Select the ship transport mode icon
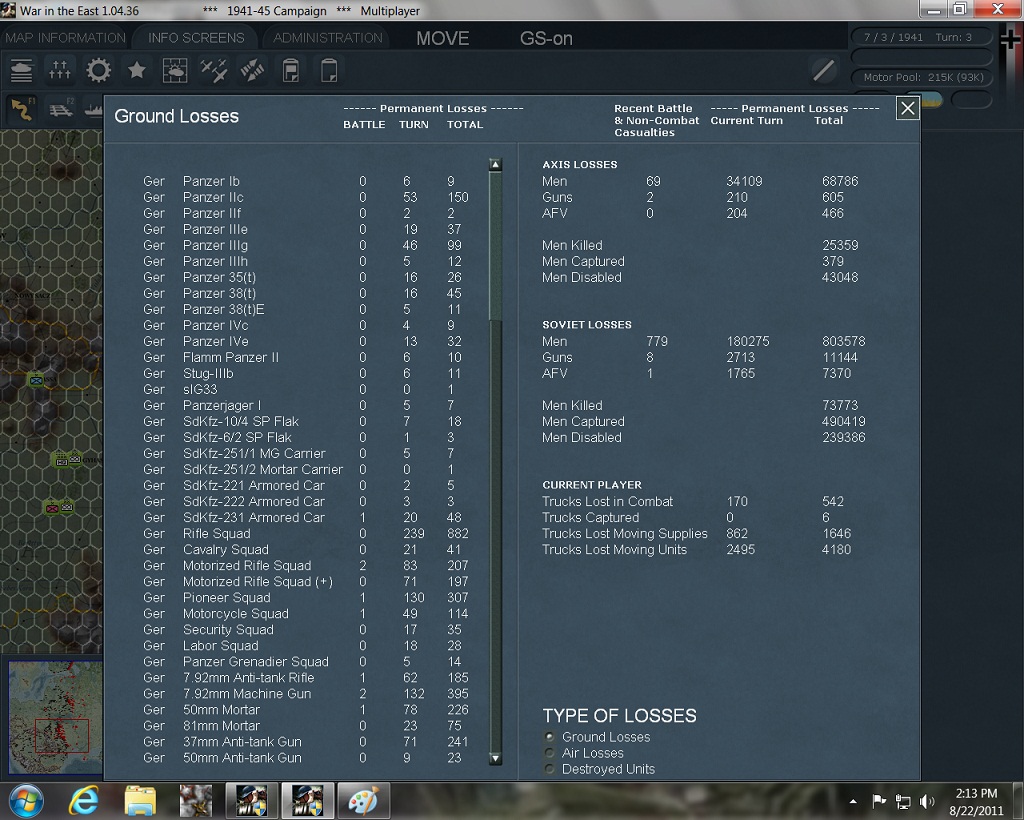1024x820 pixels. pyautogui.click(x=93, y=110)
